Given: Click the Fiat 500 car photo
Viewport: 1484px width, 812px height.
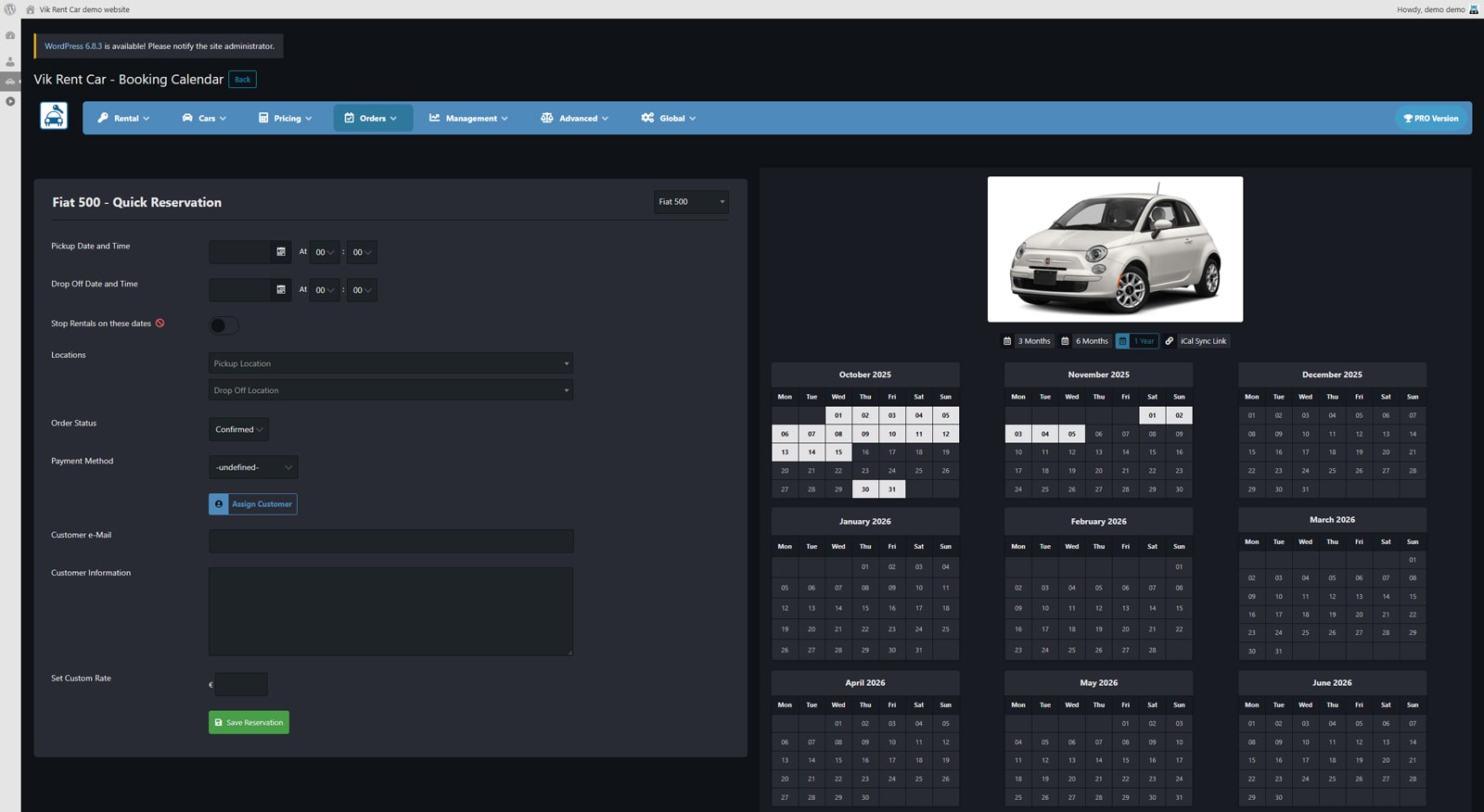Looking at the screenshot, I should pyautogui.click(x=1115, y=249).
